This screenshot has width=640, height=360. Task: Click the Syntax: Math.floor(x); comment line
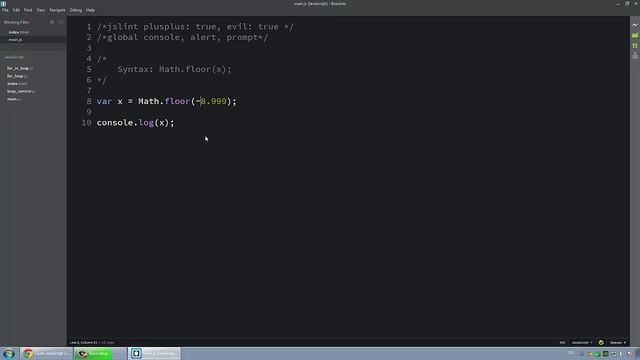(x=174, y=69)
